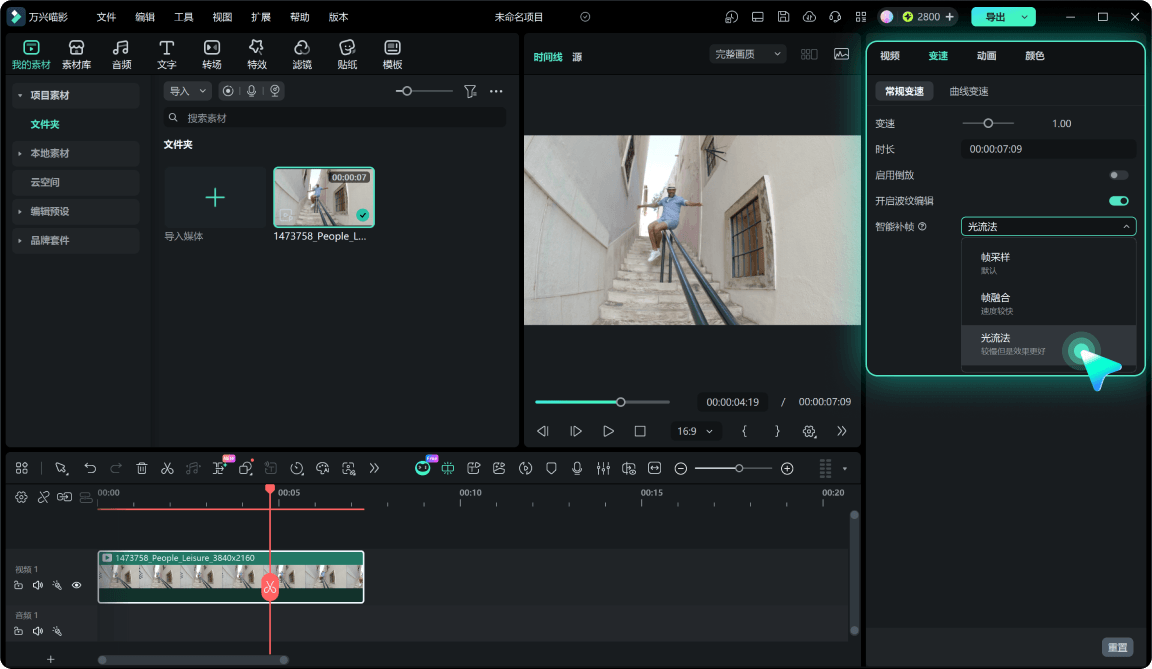Click the split scissors icon in toolbar
Viewport: 1152px width, 669px height.
click(x=168, y=469)
